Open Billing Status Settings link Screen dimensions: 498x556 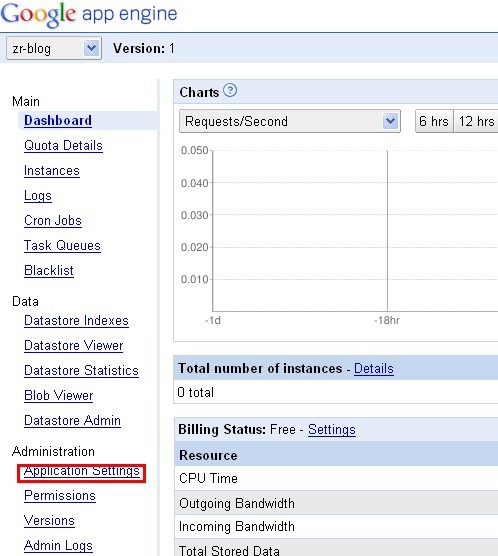[332, 430]
